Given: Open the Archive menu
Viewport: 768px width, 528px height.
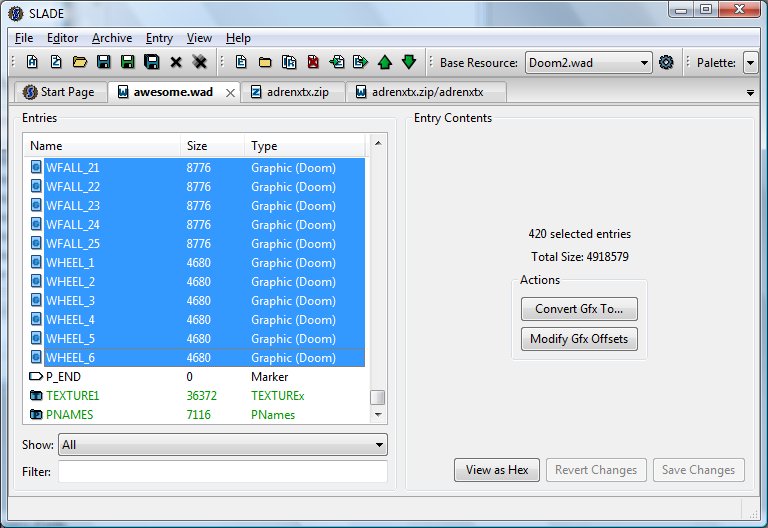Looking at the screenshot, I should [x=112, y=38].
